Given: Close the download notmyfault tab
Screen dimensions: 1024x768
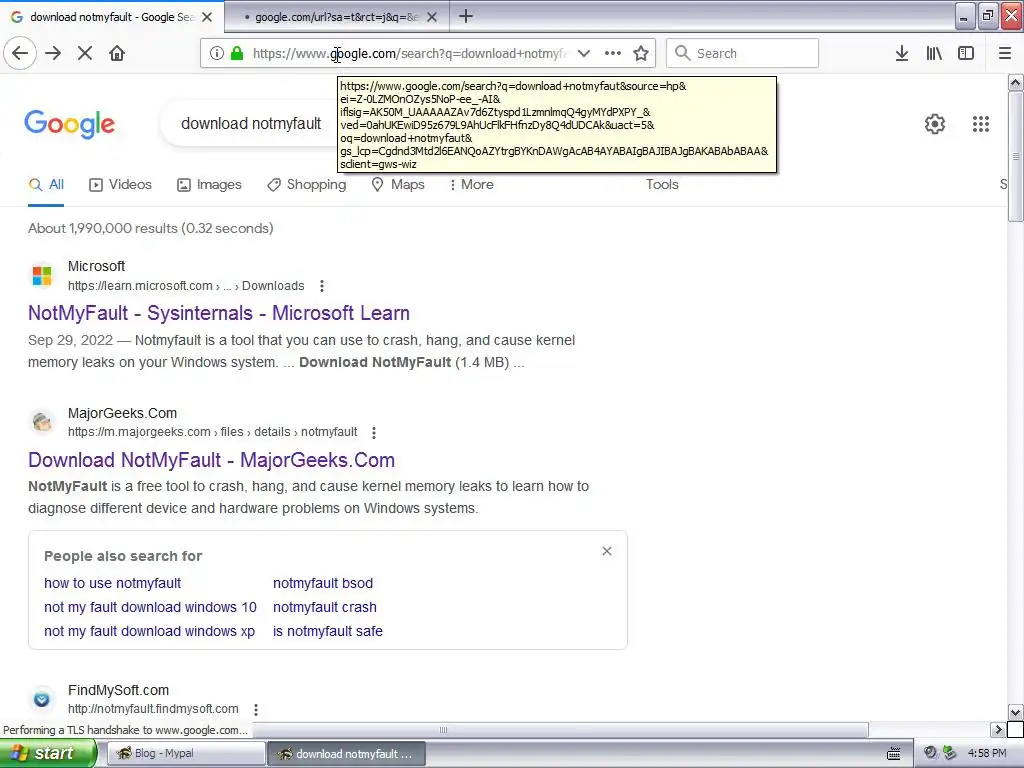Looking at the screenshot, I should 207,17.
